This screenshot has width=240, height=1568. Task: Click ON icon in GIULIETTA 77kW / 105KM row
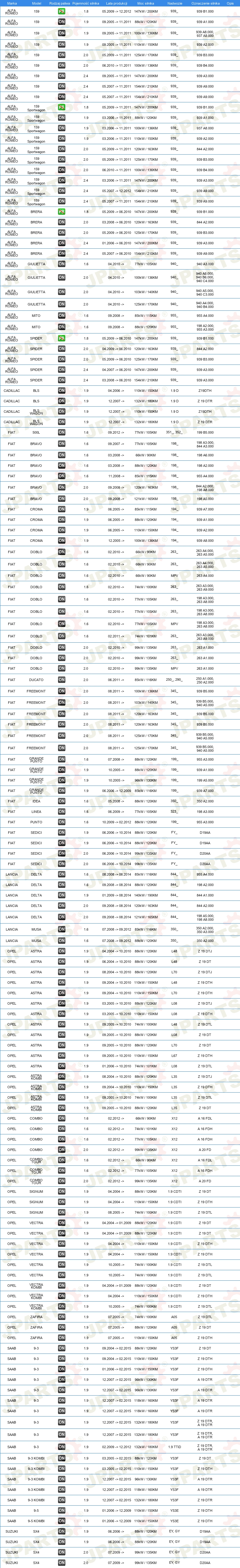(61, 264)
